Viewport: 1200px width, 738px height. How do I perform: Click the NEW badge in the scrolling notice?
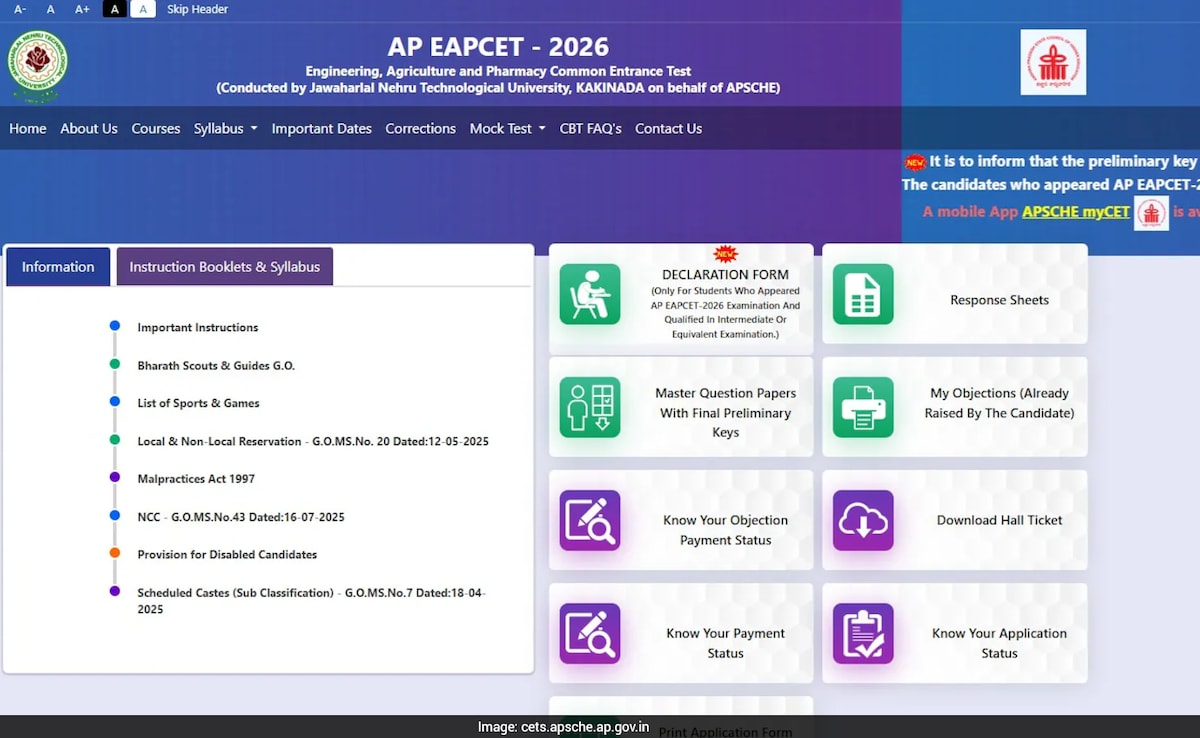pos(915,162)
